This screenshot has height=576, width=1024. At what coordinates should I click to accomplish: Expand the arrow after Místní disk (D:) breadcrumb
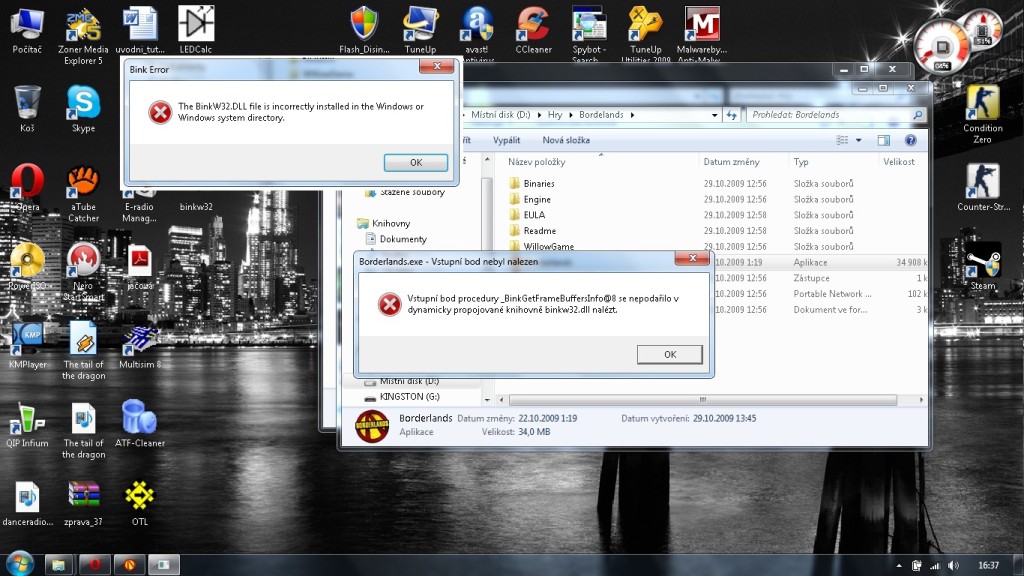[539, 115]
